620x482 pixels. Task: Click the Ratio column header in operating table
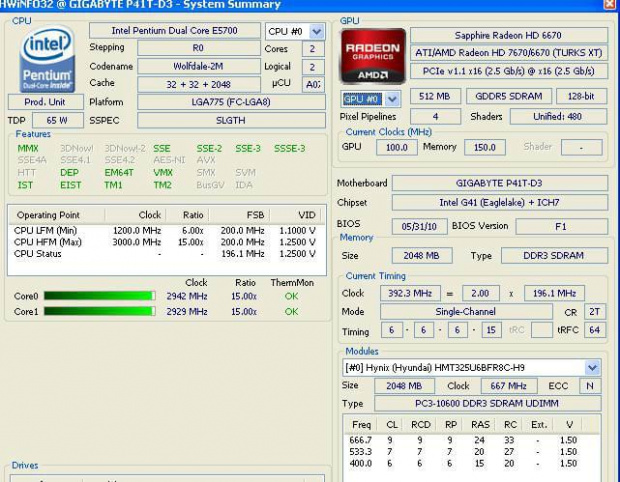[x=187, y=215]
